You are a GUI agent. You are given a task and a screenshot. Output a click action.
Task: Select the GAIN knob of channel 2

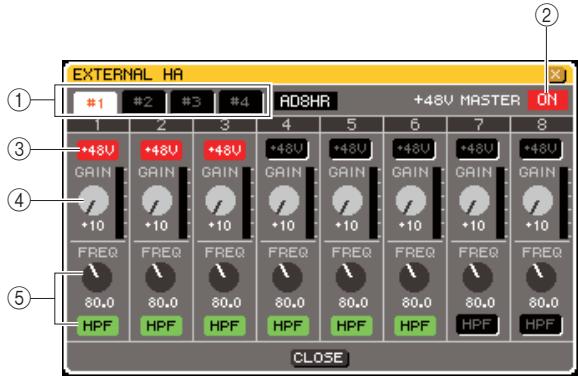point(157,201)
